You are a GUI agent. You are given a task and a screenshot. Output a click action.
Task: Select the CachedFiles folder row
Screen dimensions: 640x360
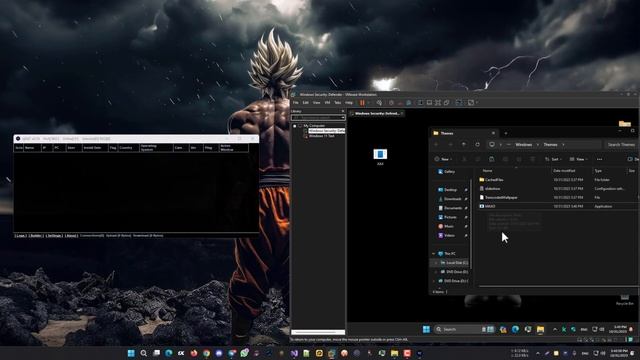[557, 180]
